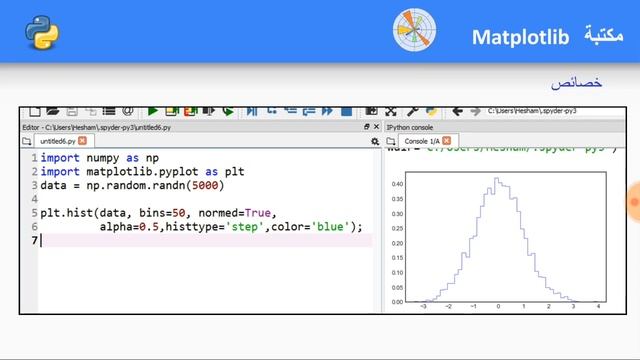Open Preferences wrench icon

click(412, 111)
